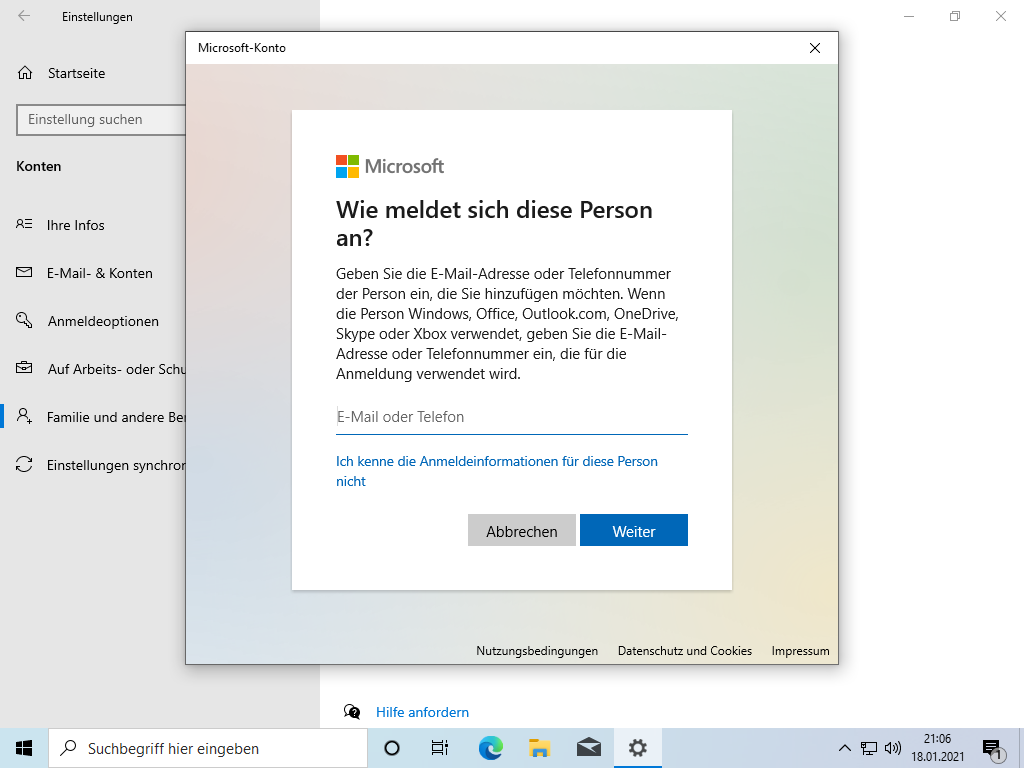
Task: Click the briefcase icon in sidebar
Action: (24, 368)
